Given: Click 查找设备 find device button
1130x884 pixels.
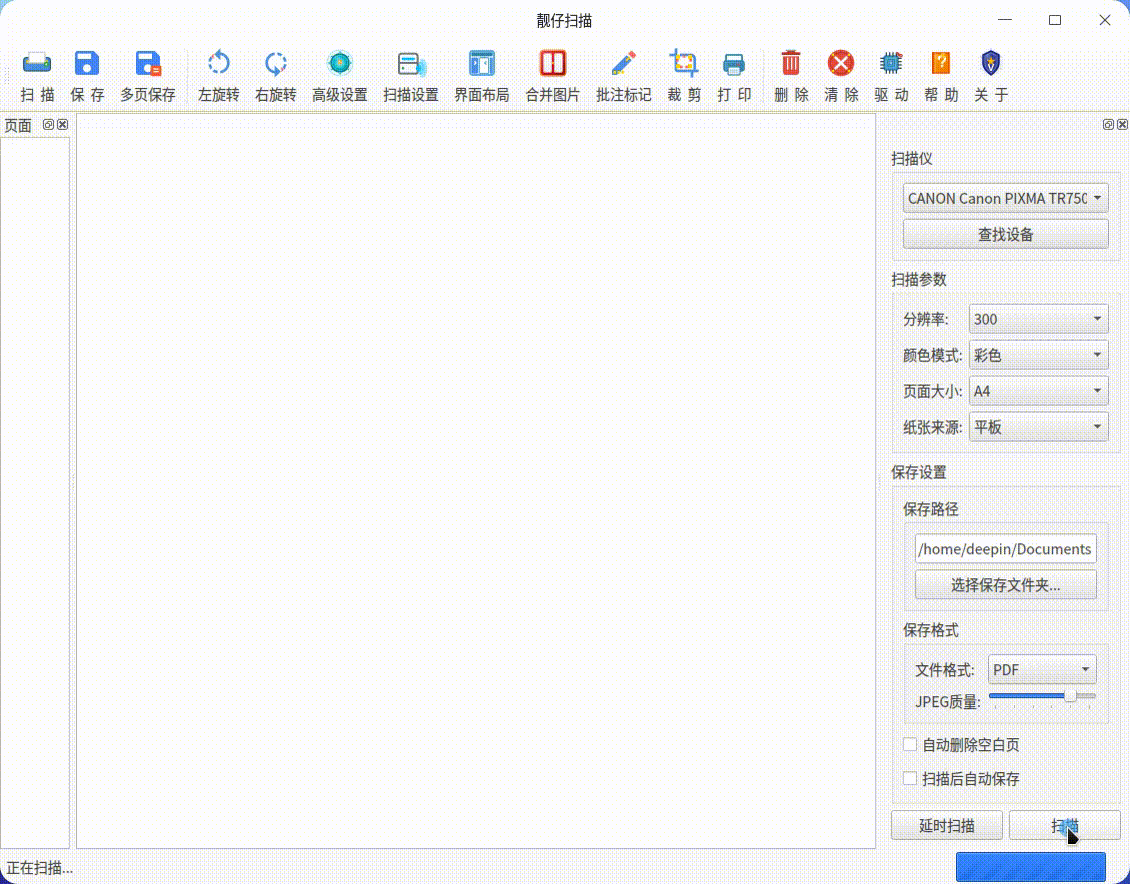Looking at the screenshot, I should (1005, 234).
